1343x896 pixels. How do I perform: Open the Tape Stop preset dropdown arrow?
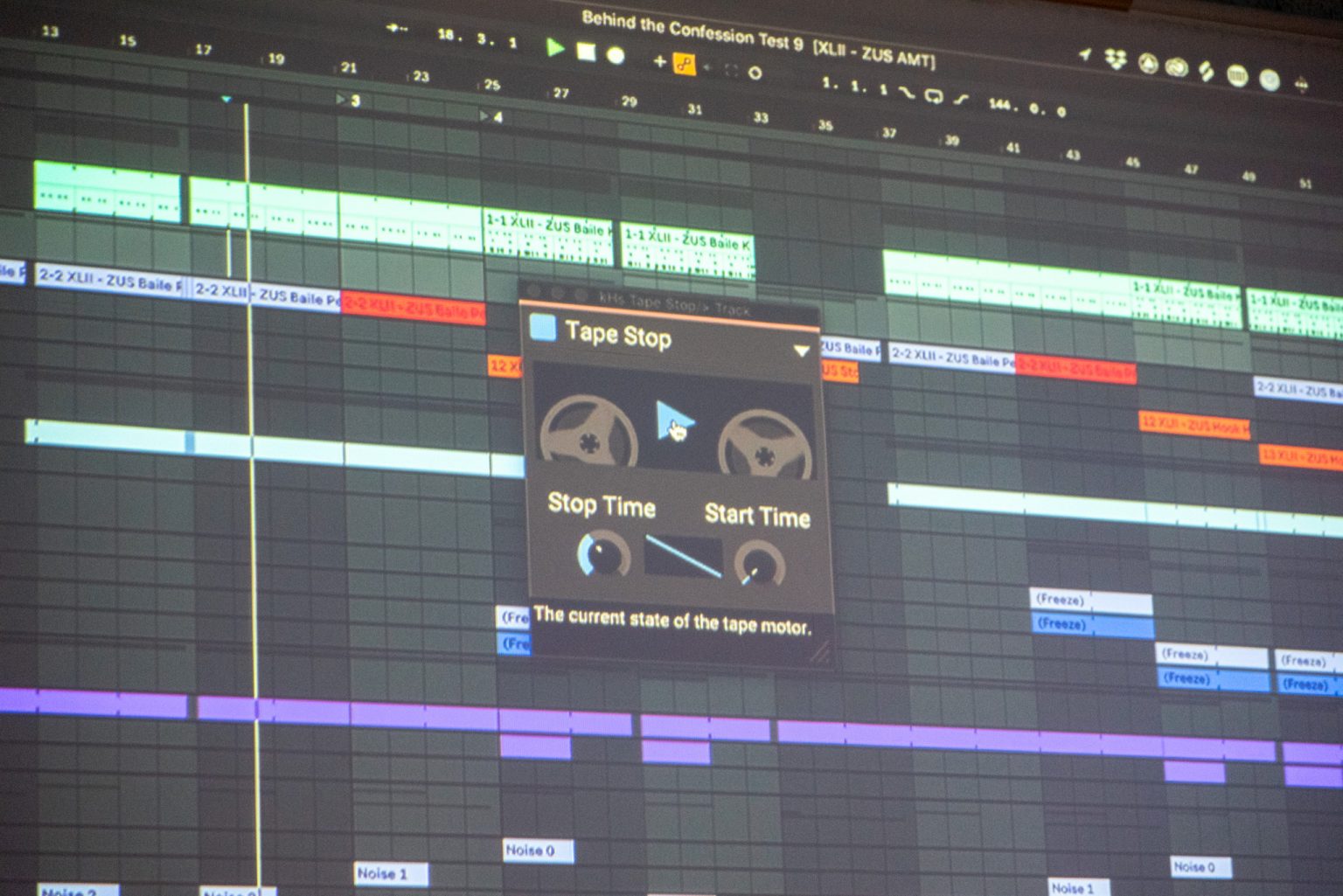pyautogui.click(x=801, y=351)
